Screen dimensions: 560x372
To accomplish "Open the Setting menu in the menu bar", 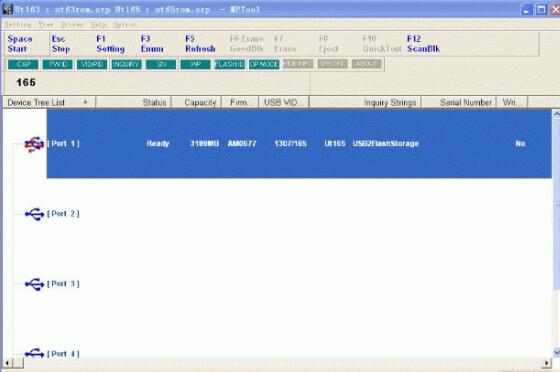I will coord(18,25).
